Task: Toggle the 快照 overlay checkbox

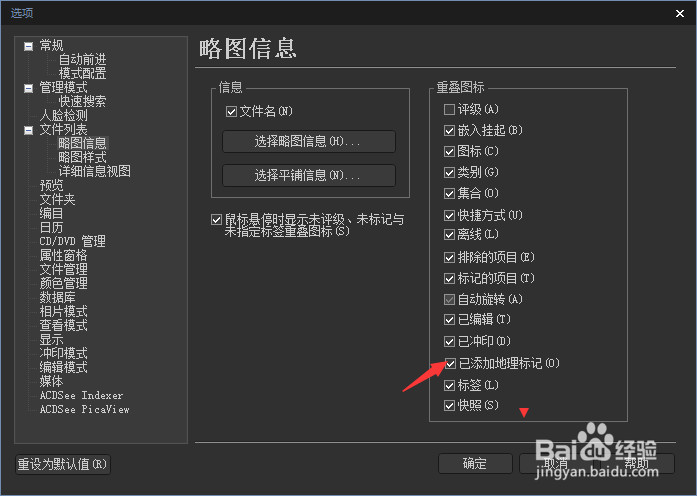Action: pyautogui.click(x=449, y=405)
